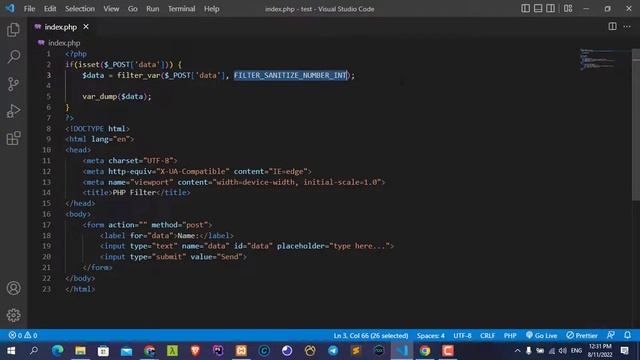Open the Selection menu

click(x=80, y=9)
